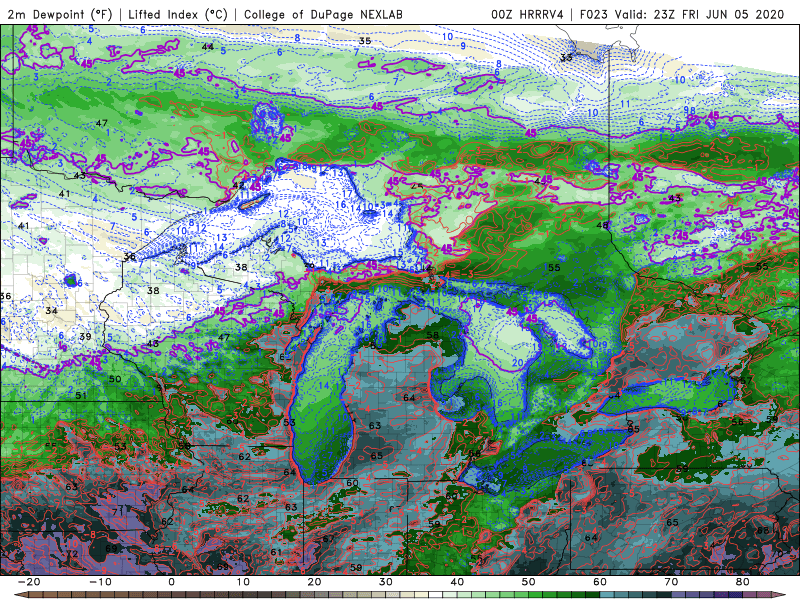
Task: Click the dewpoint value "71" on the map
Action: tap(118, 511)
